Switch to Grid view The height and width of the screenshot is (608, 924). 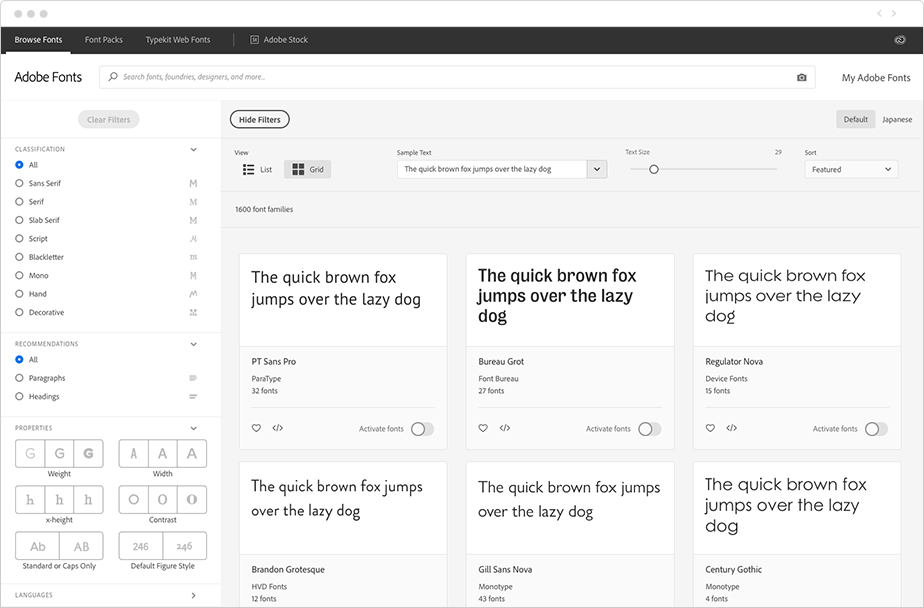(308, 170)
